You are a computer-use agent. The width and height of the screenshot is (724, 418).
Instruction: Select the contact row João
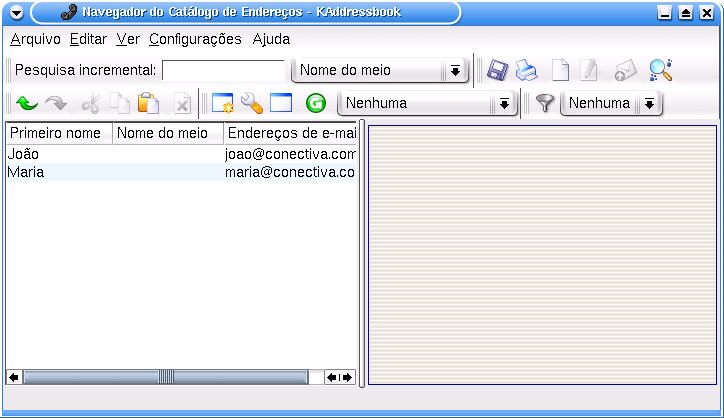[181, 154]
